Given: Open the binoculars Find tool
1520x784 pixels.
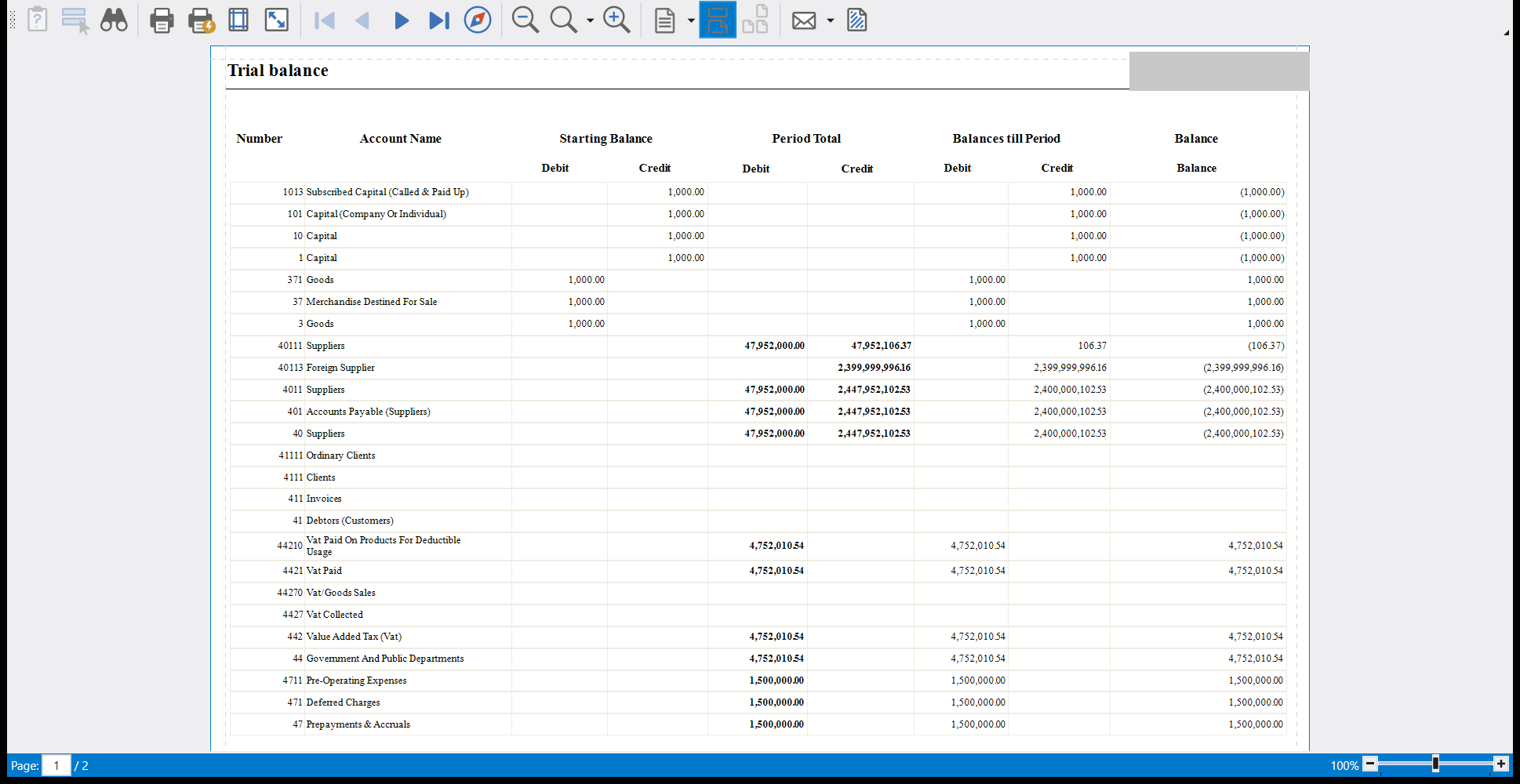Looking at the screenshot, I should (x=114, y=20).
